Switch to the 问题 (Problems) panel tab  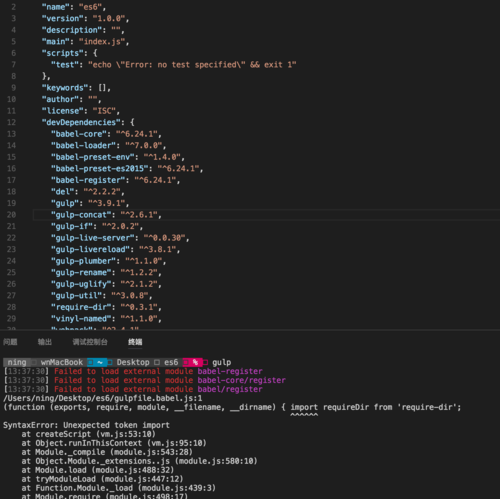click(10, 342)
